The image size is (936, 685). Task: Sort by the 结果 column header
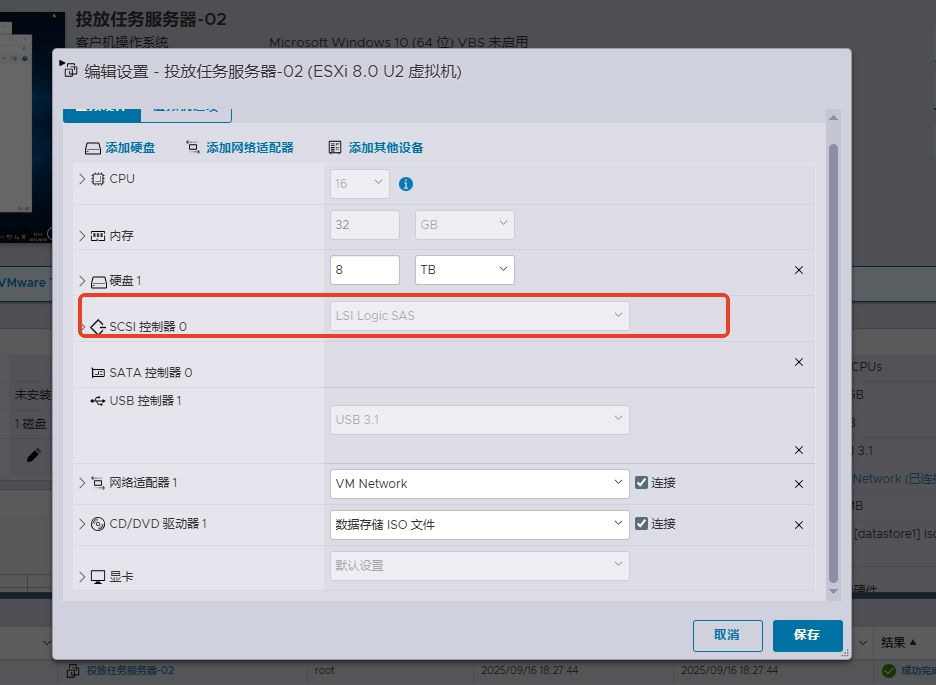tap(898, 643)
